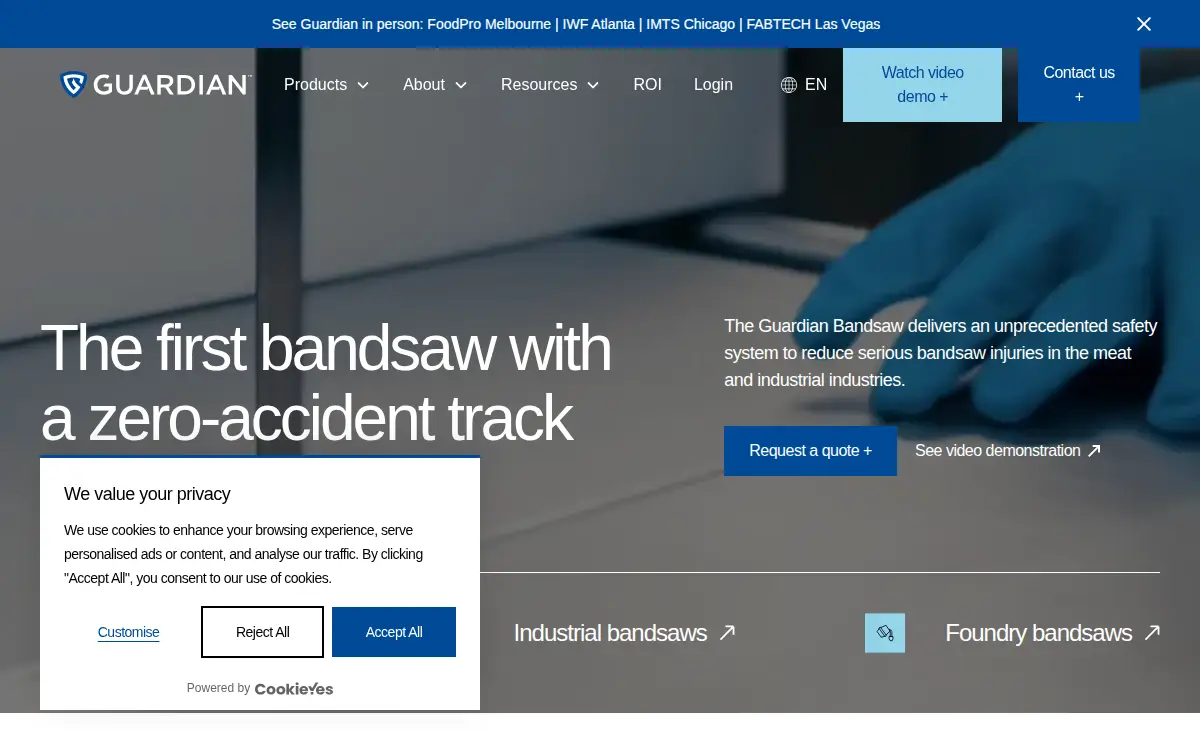Expand the About menu chevron
The height and width of the screenshot is (750, 1200).
tap(461, 85)
